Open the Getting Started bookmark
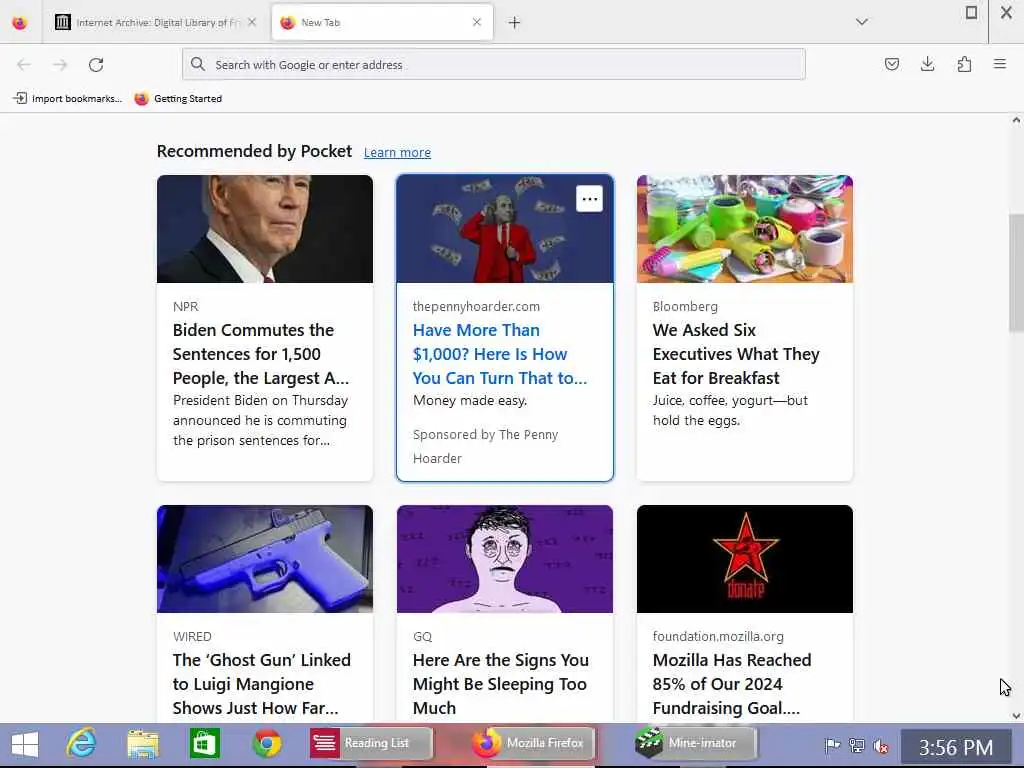 click(x=178, y=99)
